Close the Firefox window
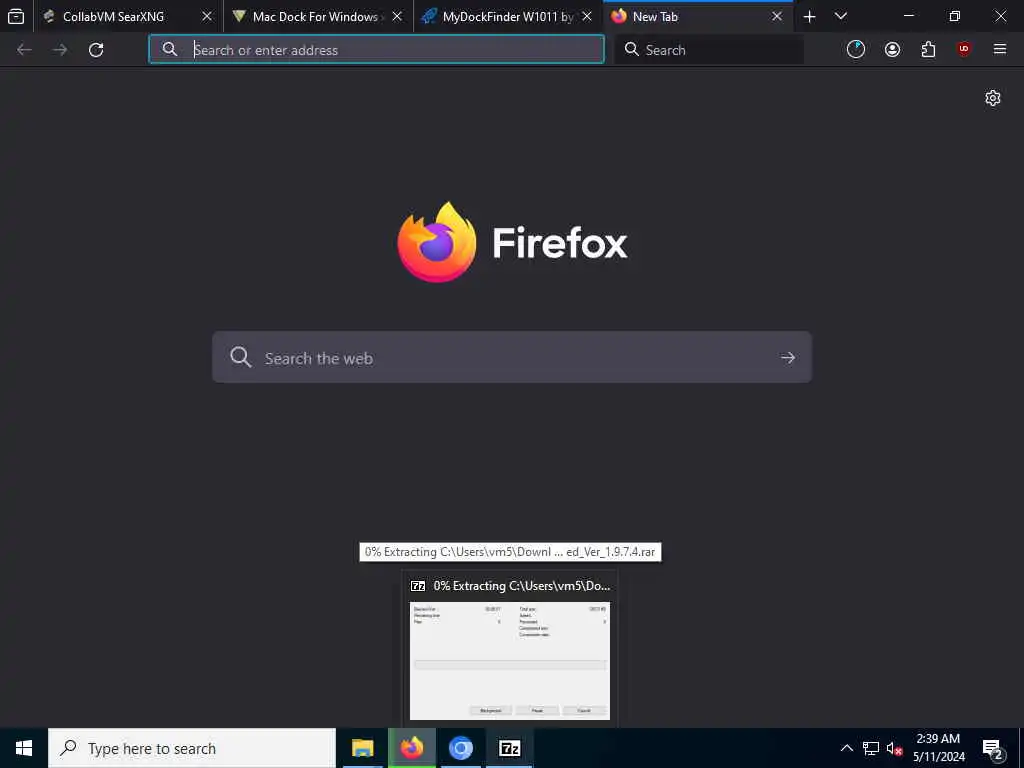The width and height of the screenshot is (1024, 768). (x=1000, y=16)
